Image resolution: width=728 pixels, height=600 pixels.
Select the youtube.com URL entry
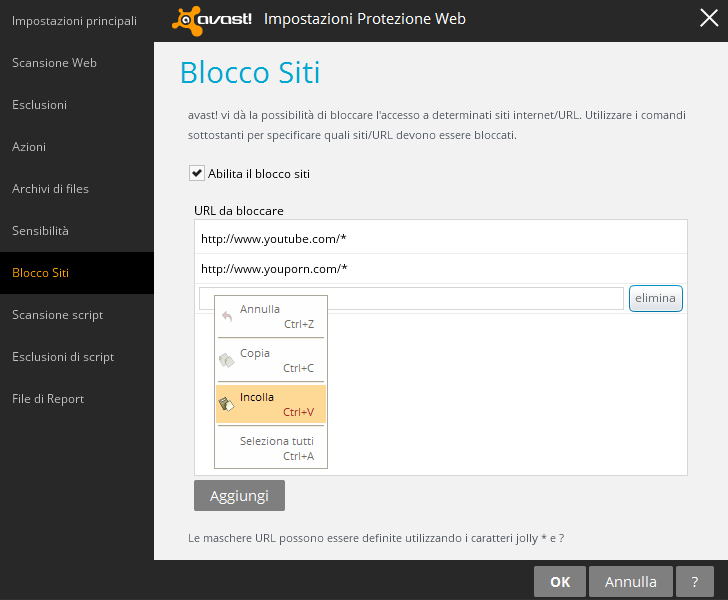click(x=274, y=239)
